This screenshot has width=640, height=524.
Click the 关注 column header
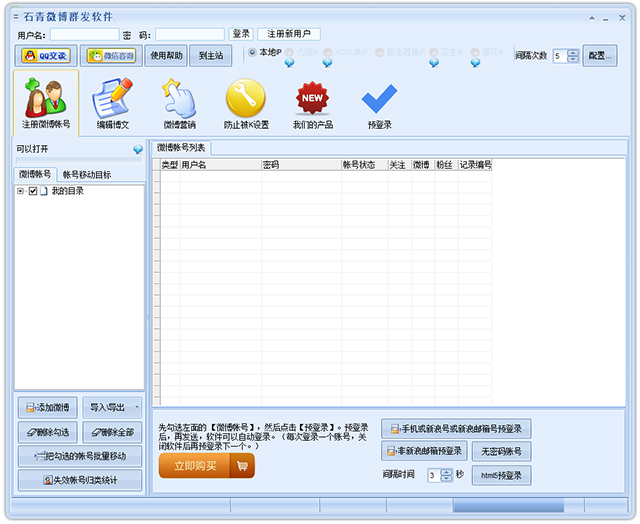pos(400,165)
